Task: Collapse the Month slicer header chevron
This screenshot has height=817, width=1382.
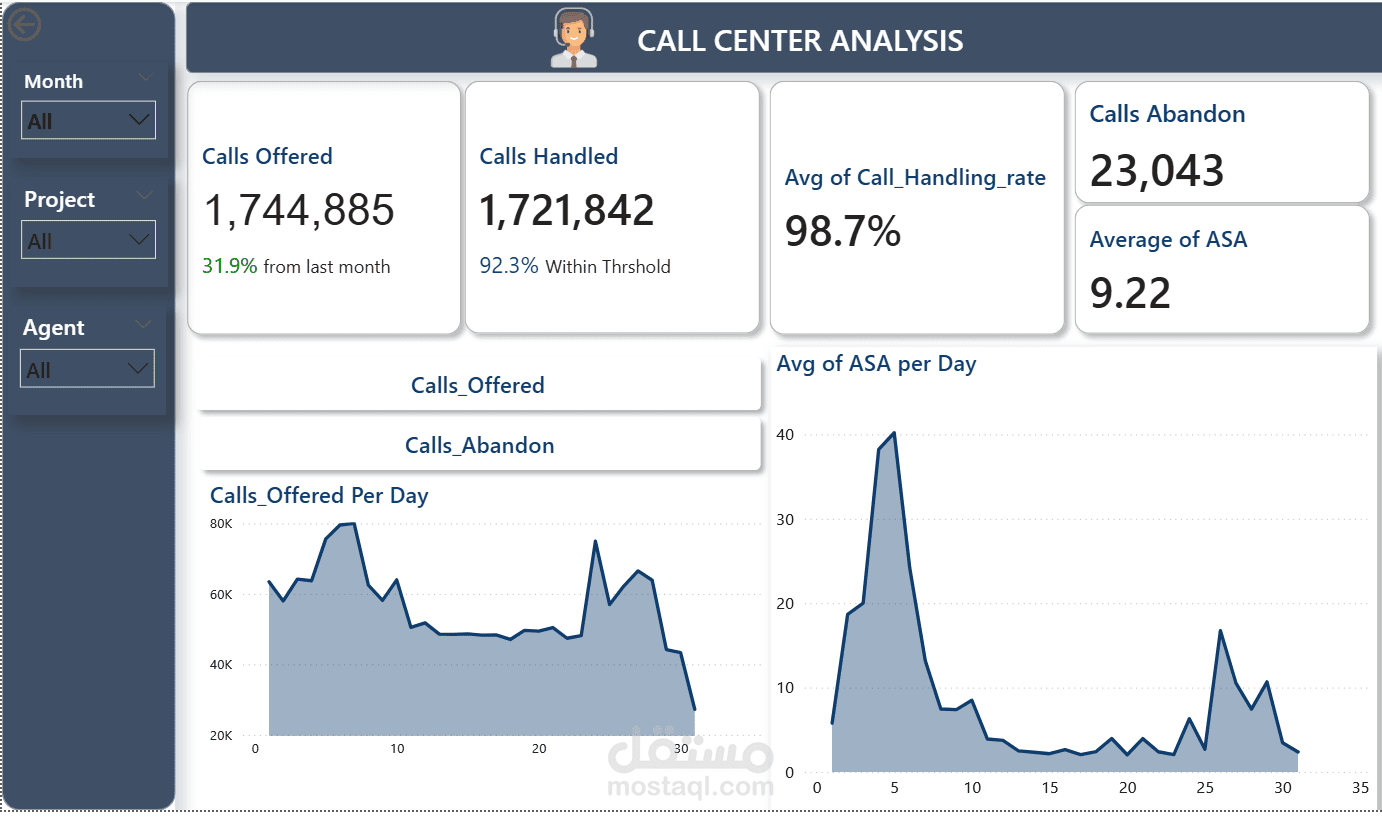Action: 145,77
